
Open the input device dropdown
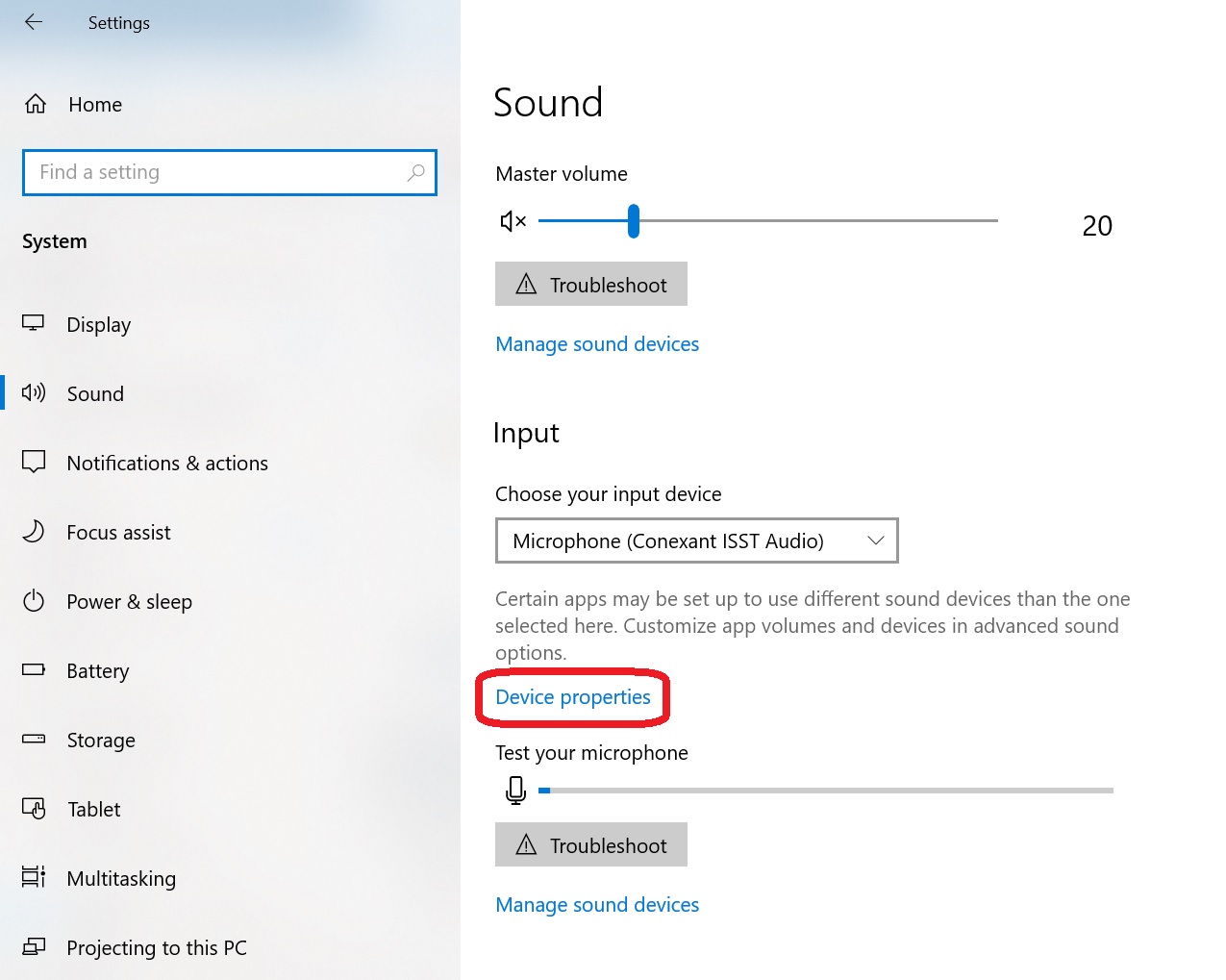pyautogui.click(x=875, y=540)
